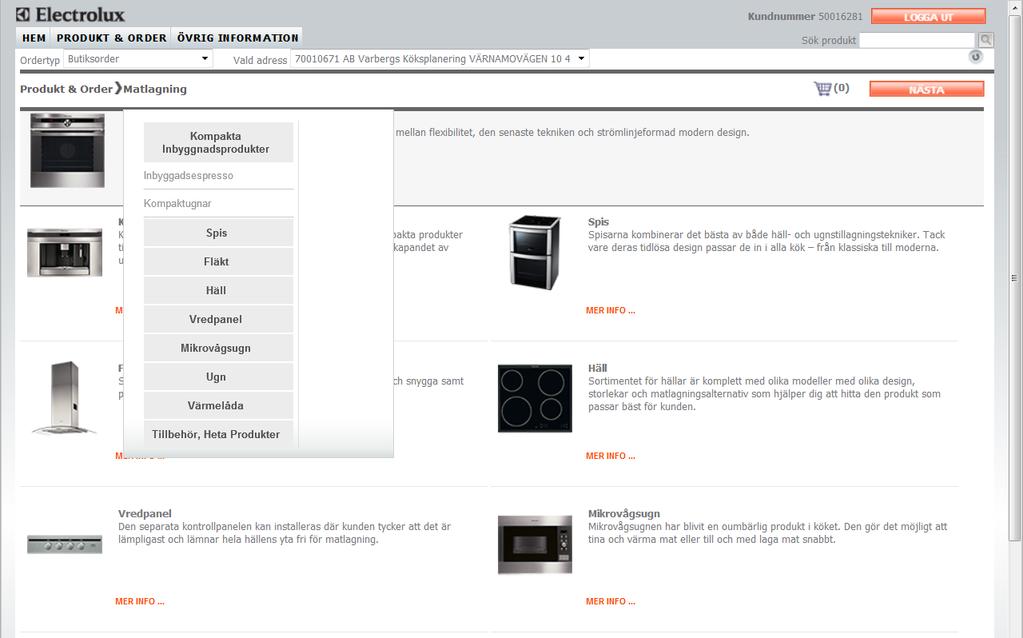
Task: Open MER INFO link under Häll
Action: pos(610,456)
